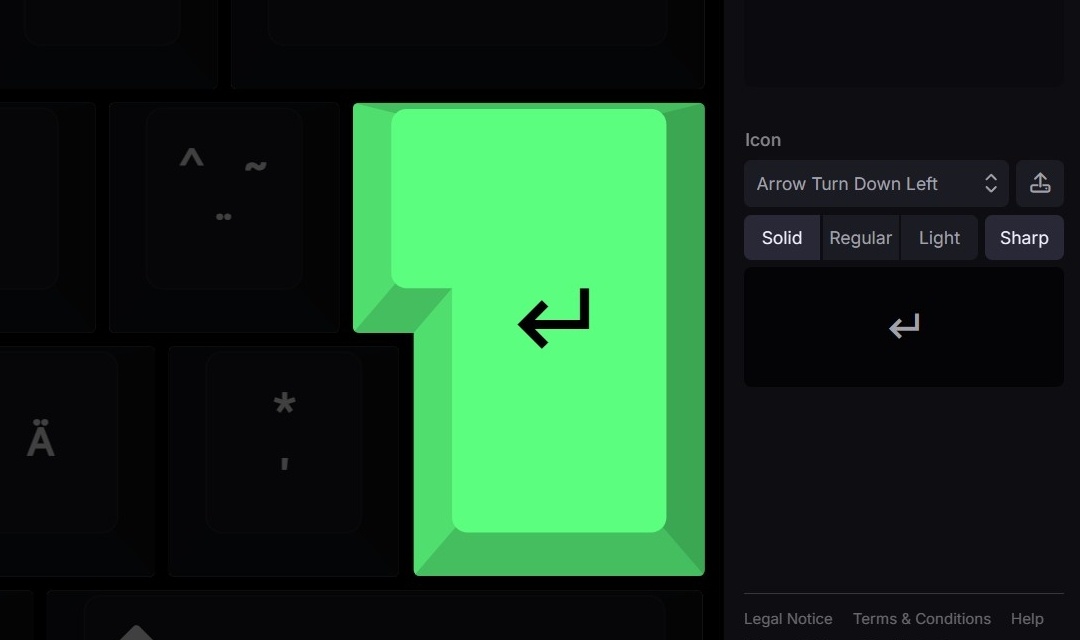Select the asterisk and apostrophe key
Viewport: 1080px width, 640px height.
[x=283, y=461]
